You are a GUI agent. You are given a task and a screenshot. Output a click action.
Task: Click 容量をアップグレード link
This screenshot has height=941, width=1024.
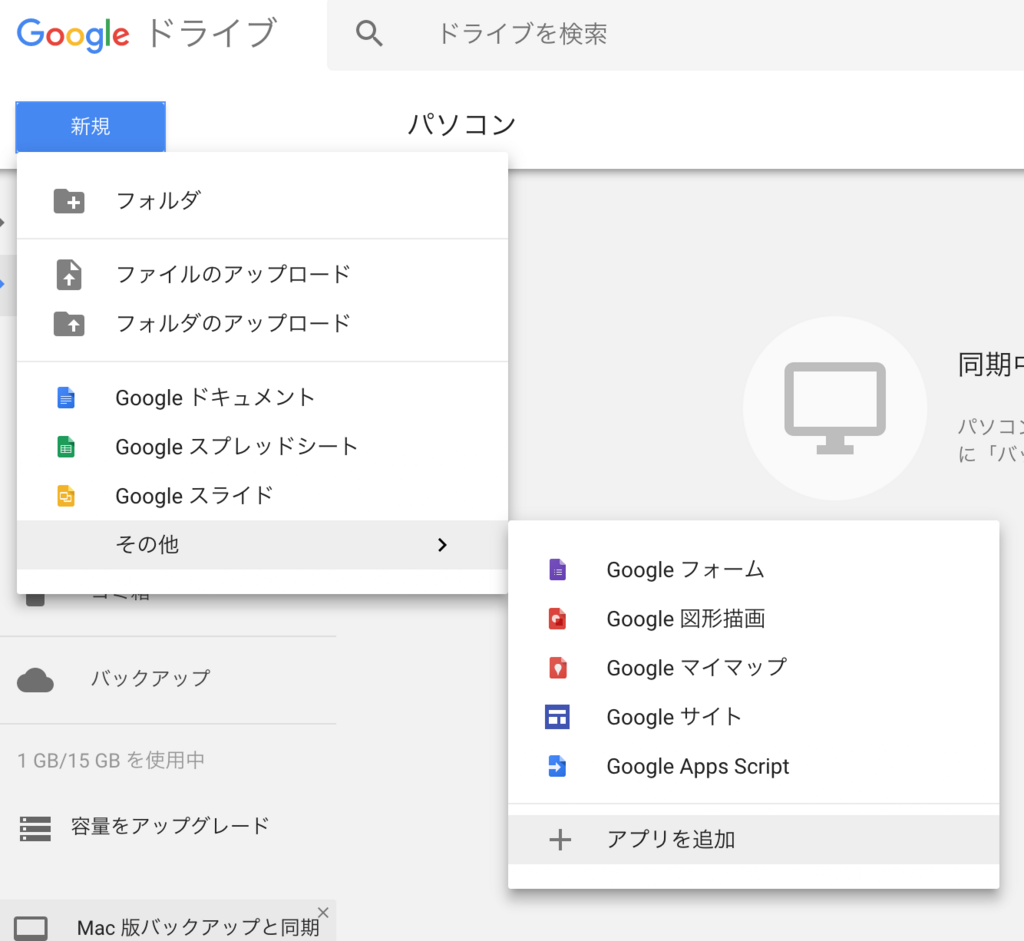click(x=170, y=826)
